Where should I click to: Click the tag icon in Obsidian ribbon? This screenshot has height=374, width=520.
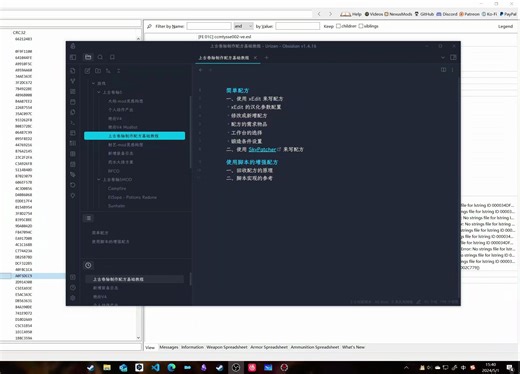tap(73, 174)
